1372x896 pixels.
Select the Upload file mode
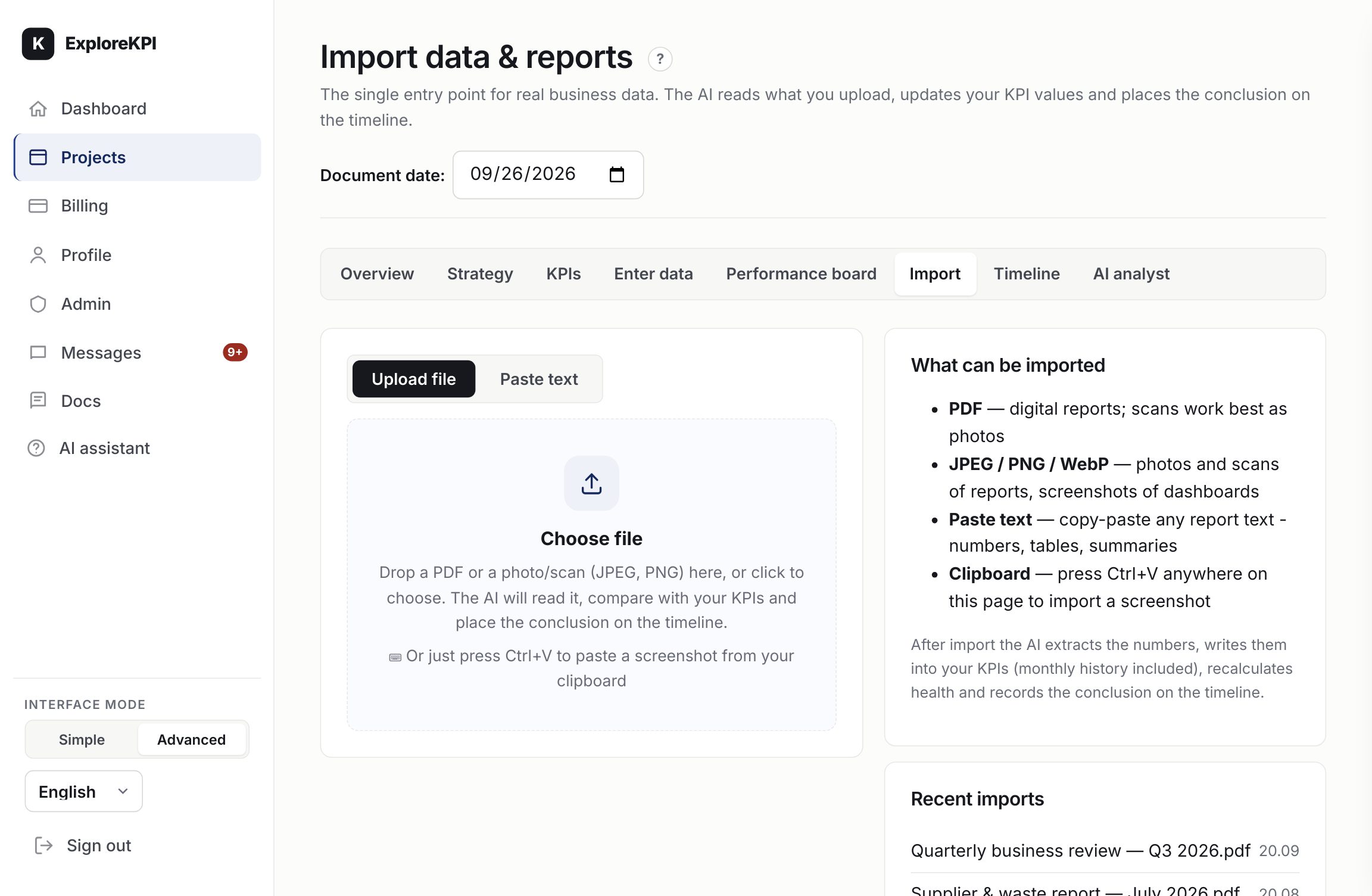(414, 379)
